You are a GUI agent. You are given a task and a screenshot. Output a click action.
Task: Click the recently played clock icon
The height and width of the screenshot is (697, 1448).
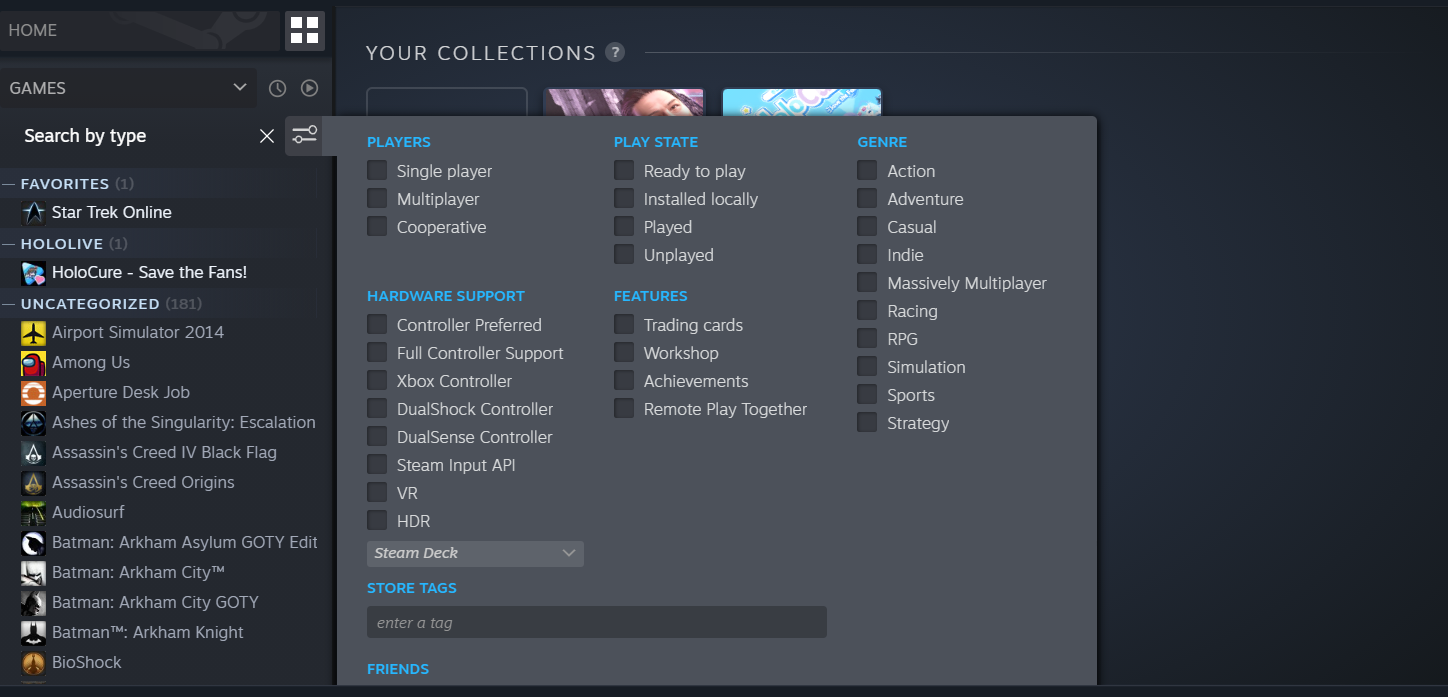(277, 88)
